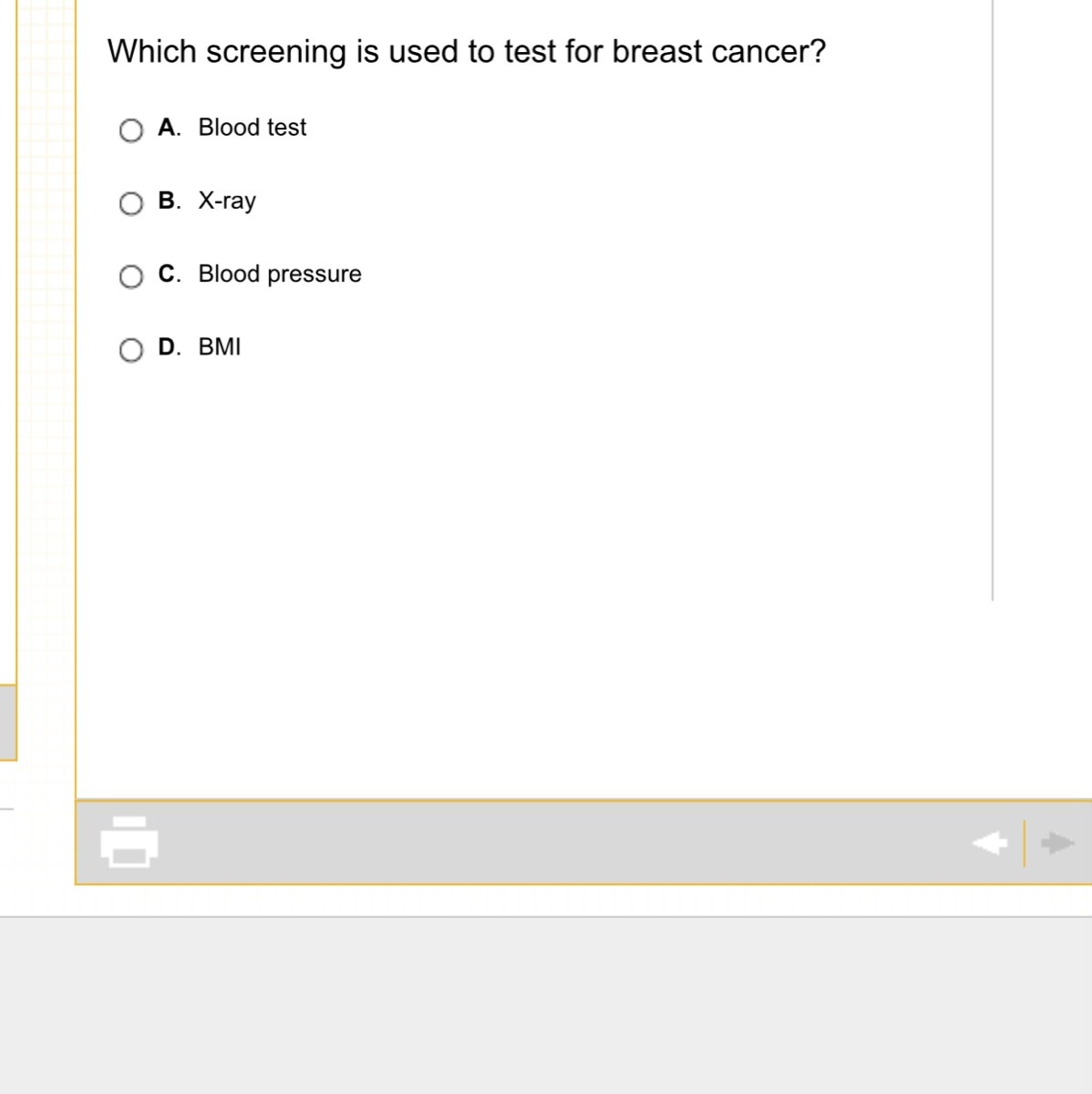Click the orange divider between navigation arrows
Viewport: 1092px width, 1094px height.
tap(1024, 843)
